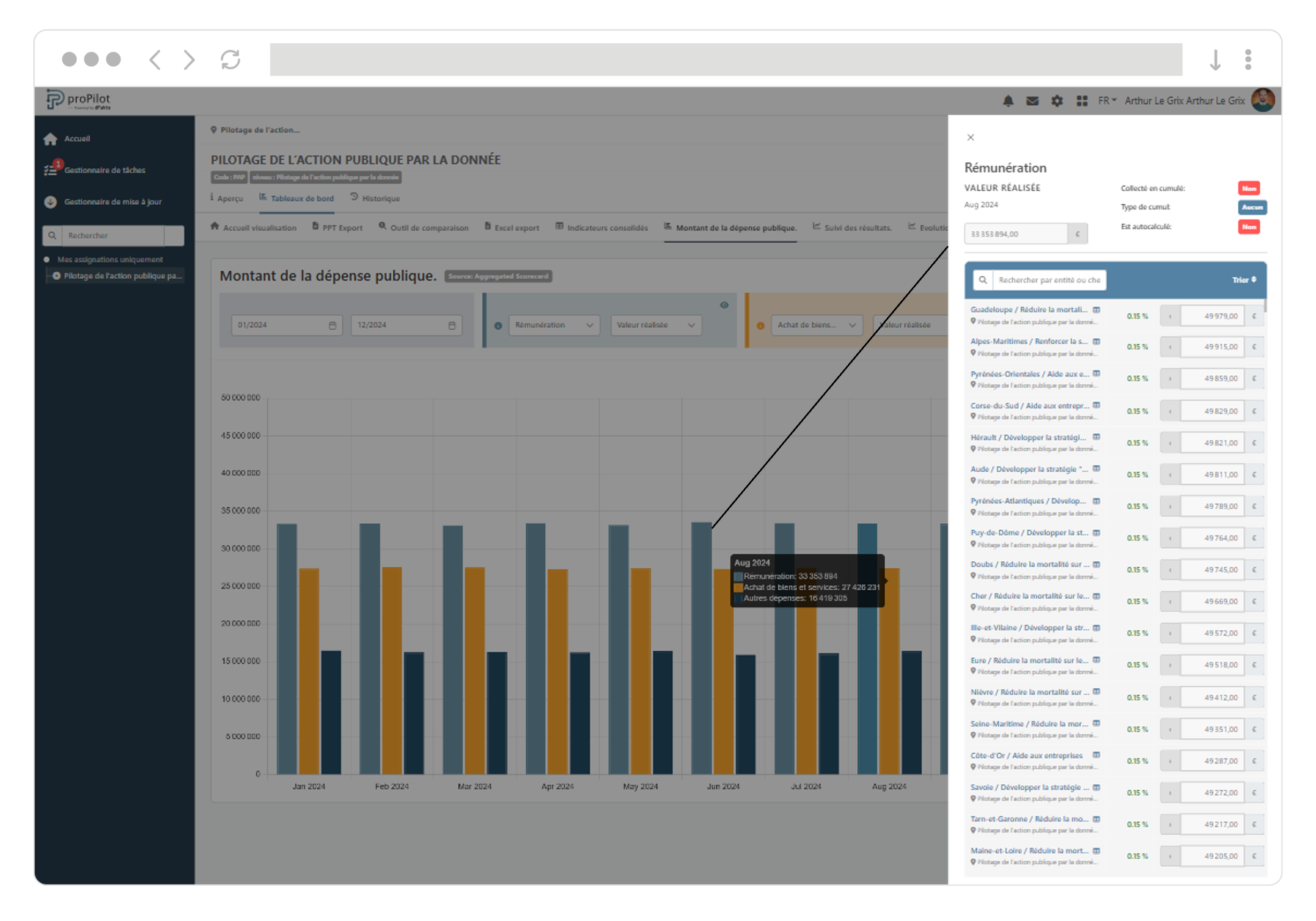
Task: Click the table icon beside Alpes-Maritimes
Action: tap(1096, 342)
